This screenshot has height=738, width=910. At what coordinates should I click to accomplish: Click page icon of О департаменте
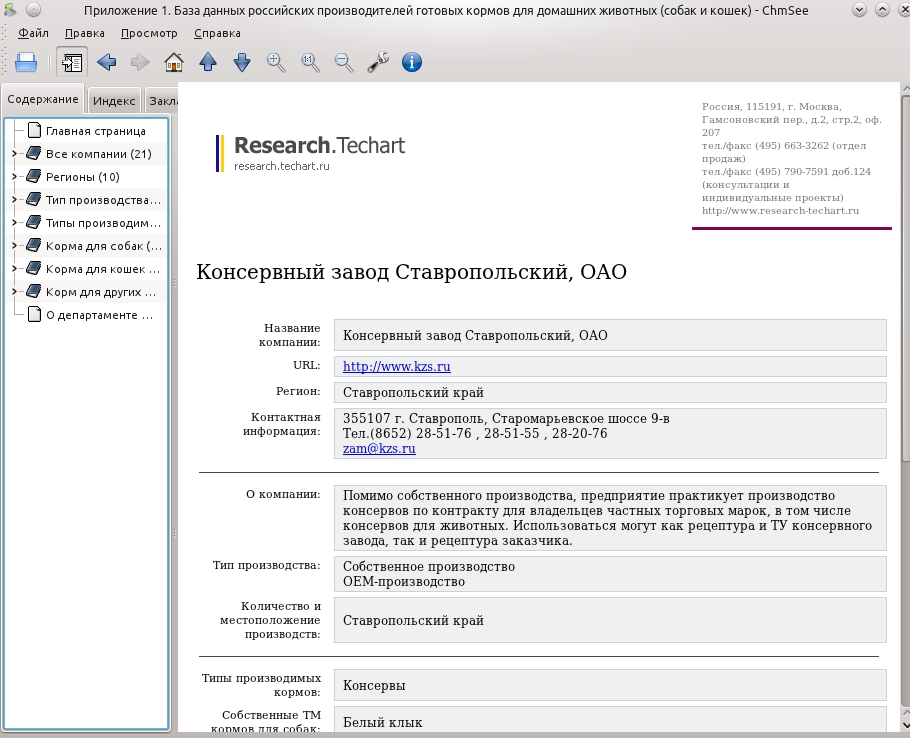(34, 314)
